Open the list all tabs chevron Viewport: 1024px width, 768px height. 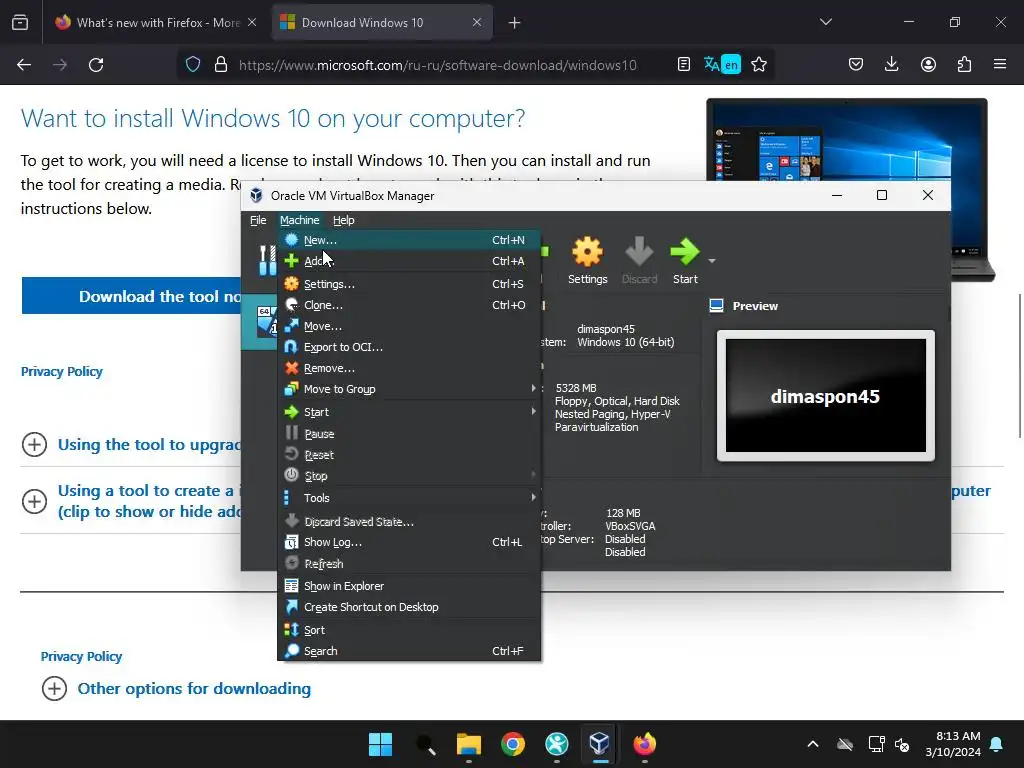tap(825, 23)
